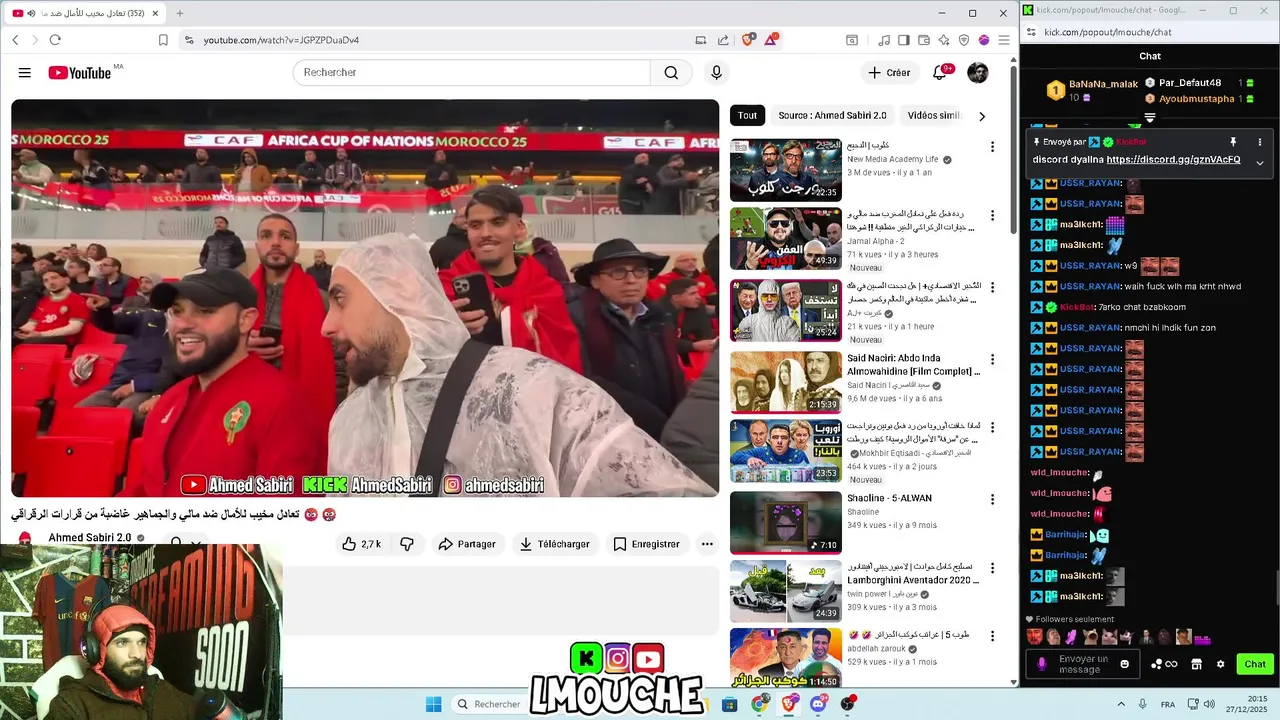1280x720 pixels.
Task: Open Kick channel points icon
Action: (x=1164, y=664)
